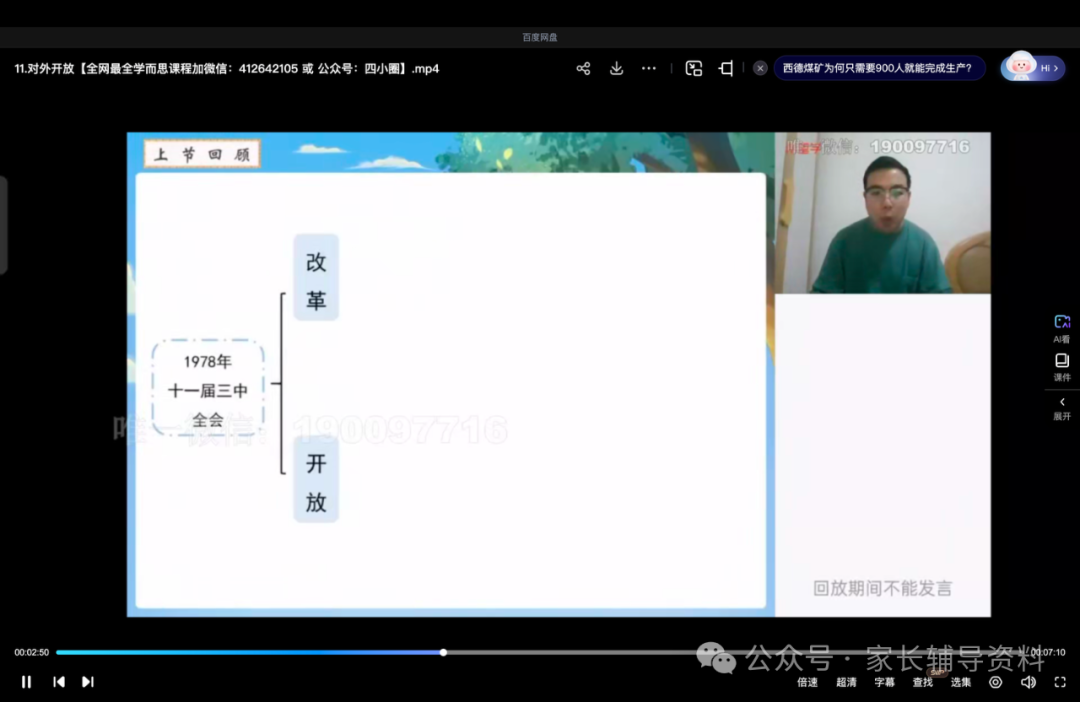Click the crop/rotate screen icon
Image resolution: width=1080 pixels, height=702 pixels.
[726, 68]
